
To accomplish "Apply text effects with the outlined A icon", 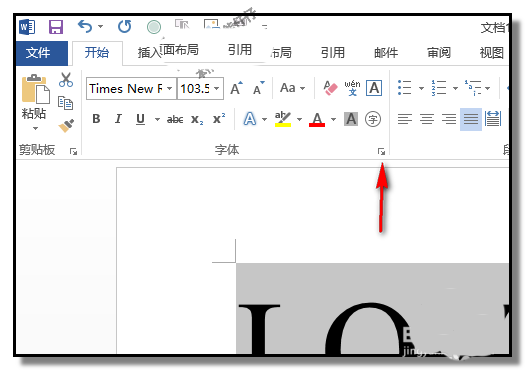I will pyautogui.click(x=250, y=119).
